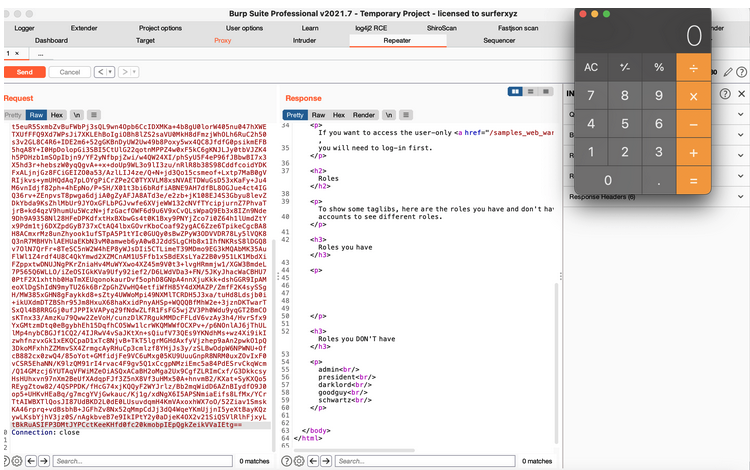Open the Sequencer tab
The height and width of the screenshot is (470, 750).
click(x=499, y=41)
